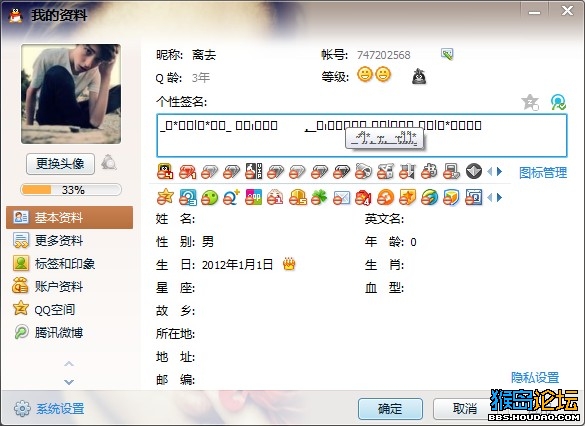Screen dimensions: 585x426
Task: Click the envelope mail icon in icon row
Action: point(341,197)
